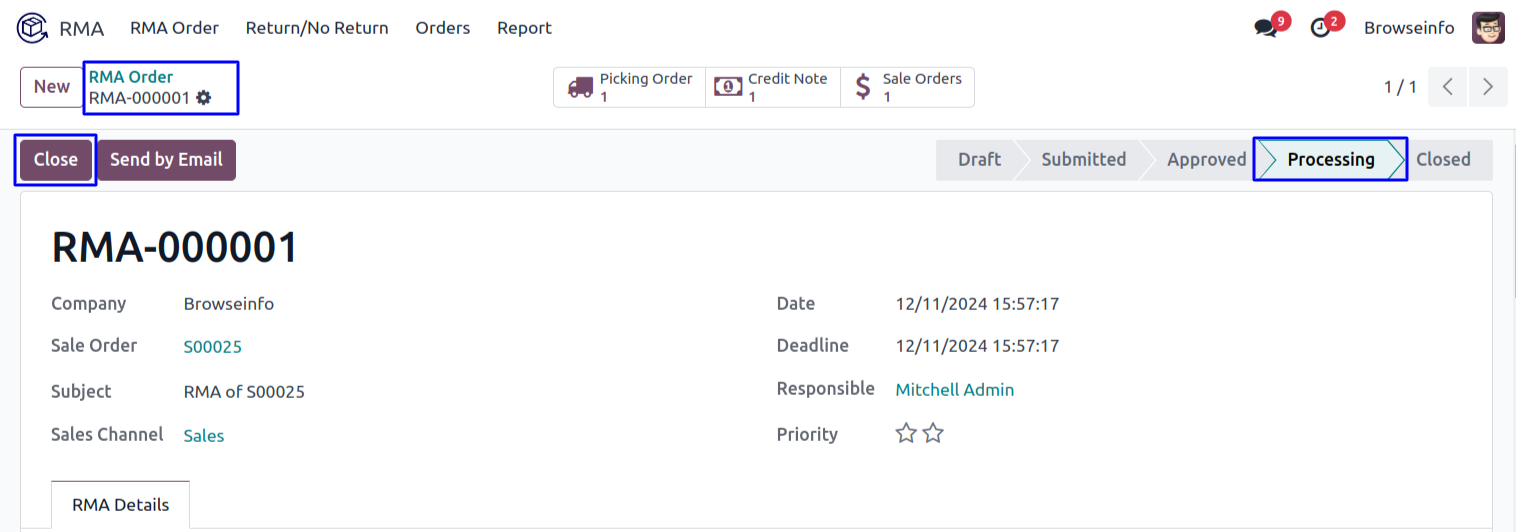Viewport: 1516px width, 532px height.
Task: Go to next record arrow
Action: (1488, 87)
